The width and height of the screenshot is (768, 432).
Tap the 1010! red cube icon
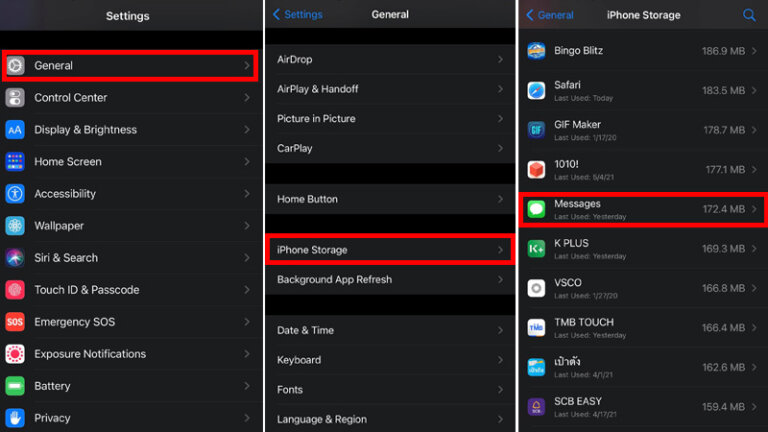[536, 169]
